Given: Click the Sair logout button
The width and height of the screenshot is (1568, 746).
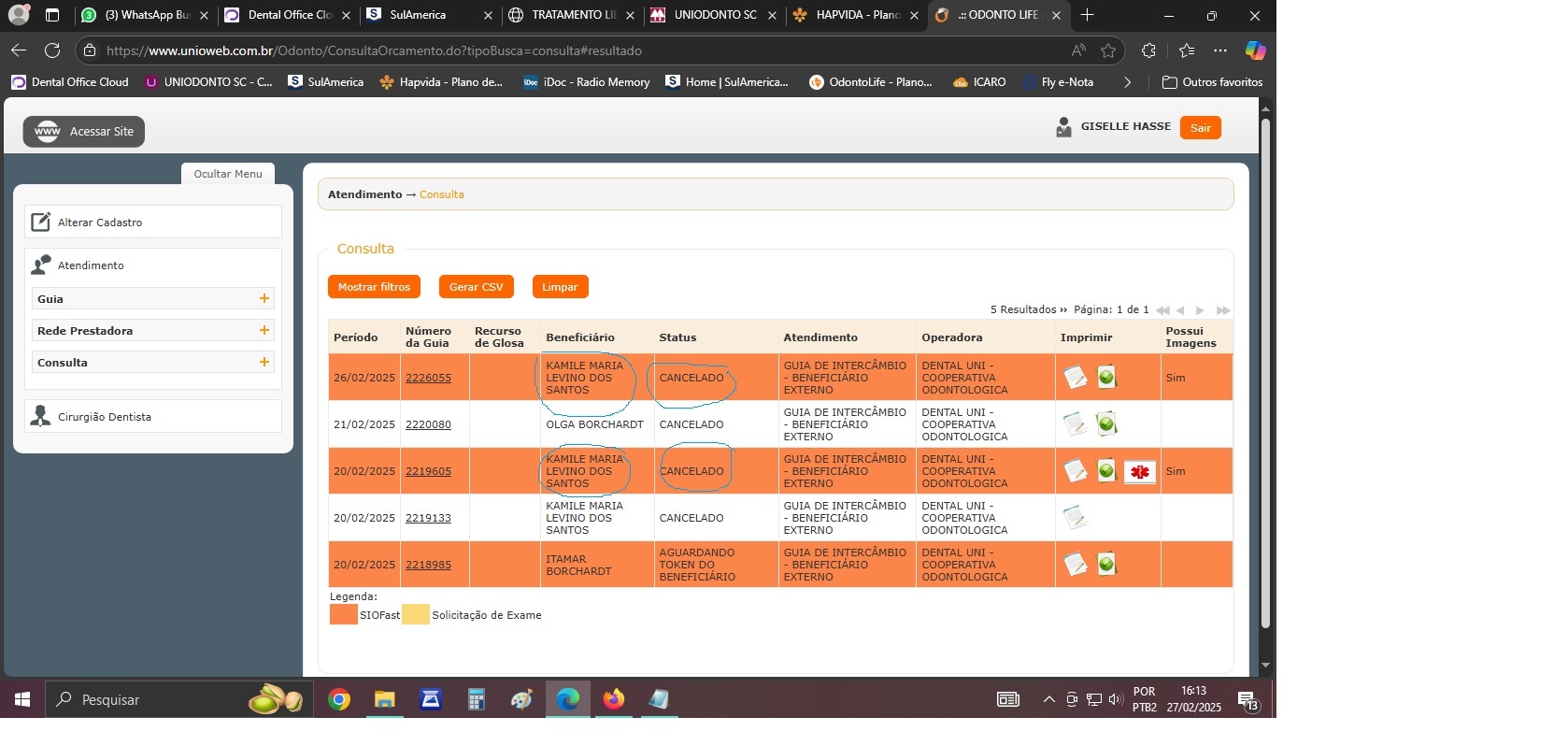Looking at the screenshot, I should (1200, 128).
